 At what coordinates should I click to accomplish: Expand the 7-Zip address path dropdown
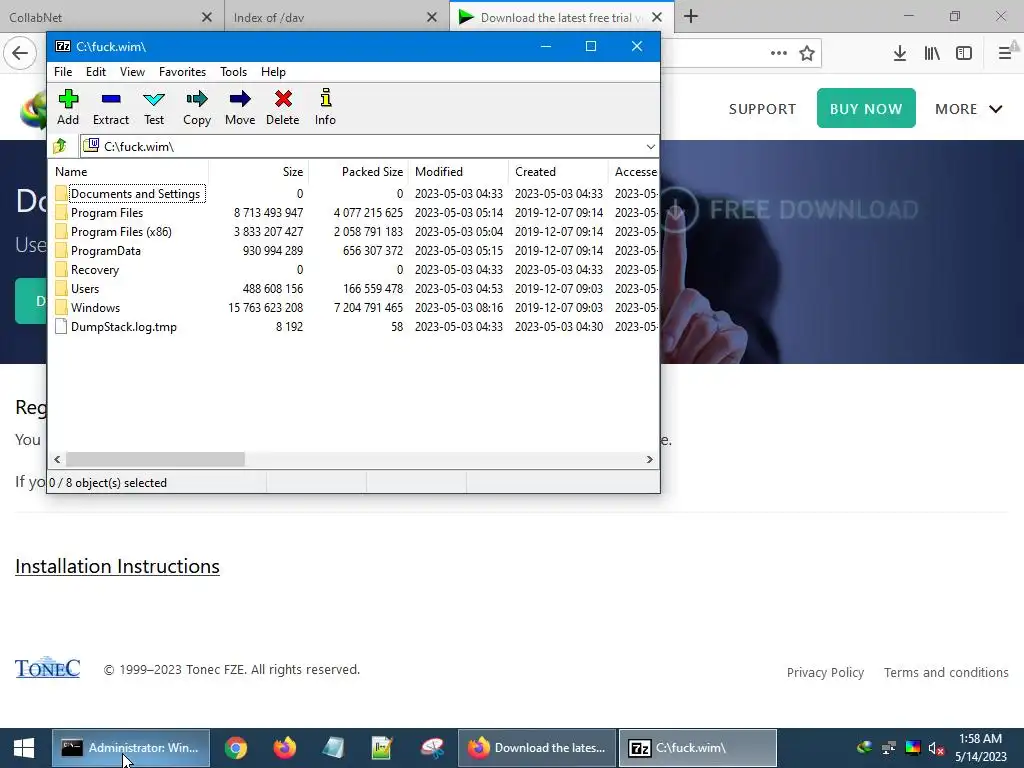[x=650, y=146]
